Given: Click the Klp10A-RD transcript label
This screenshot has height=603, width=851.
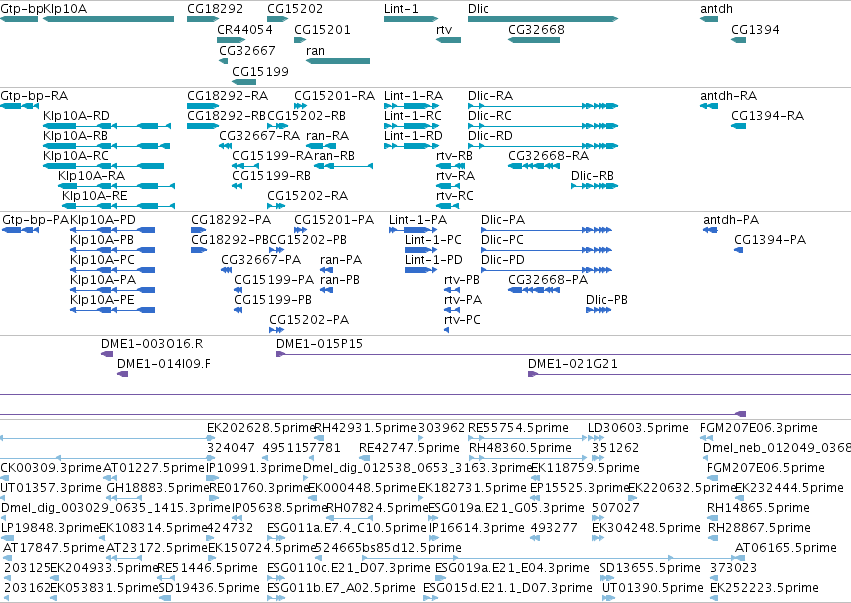Looking at the screenshot, I should click(x=76, y=116).
